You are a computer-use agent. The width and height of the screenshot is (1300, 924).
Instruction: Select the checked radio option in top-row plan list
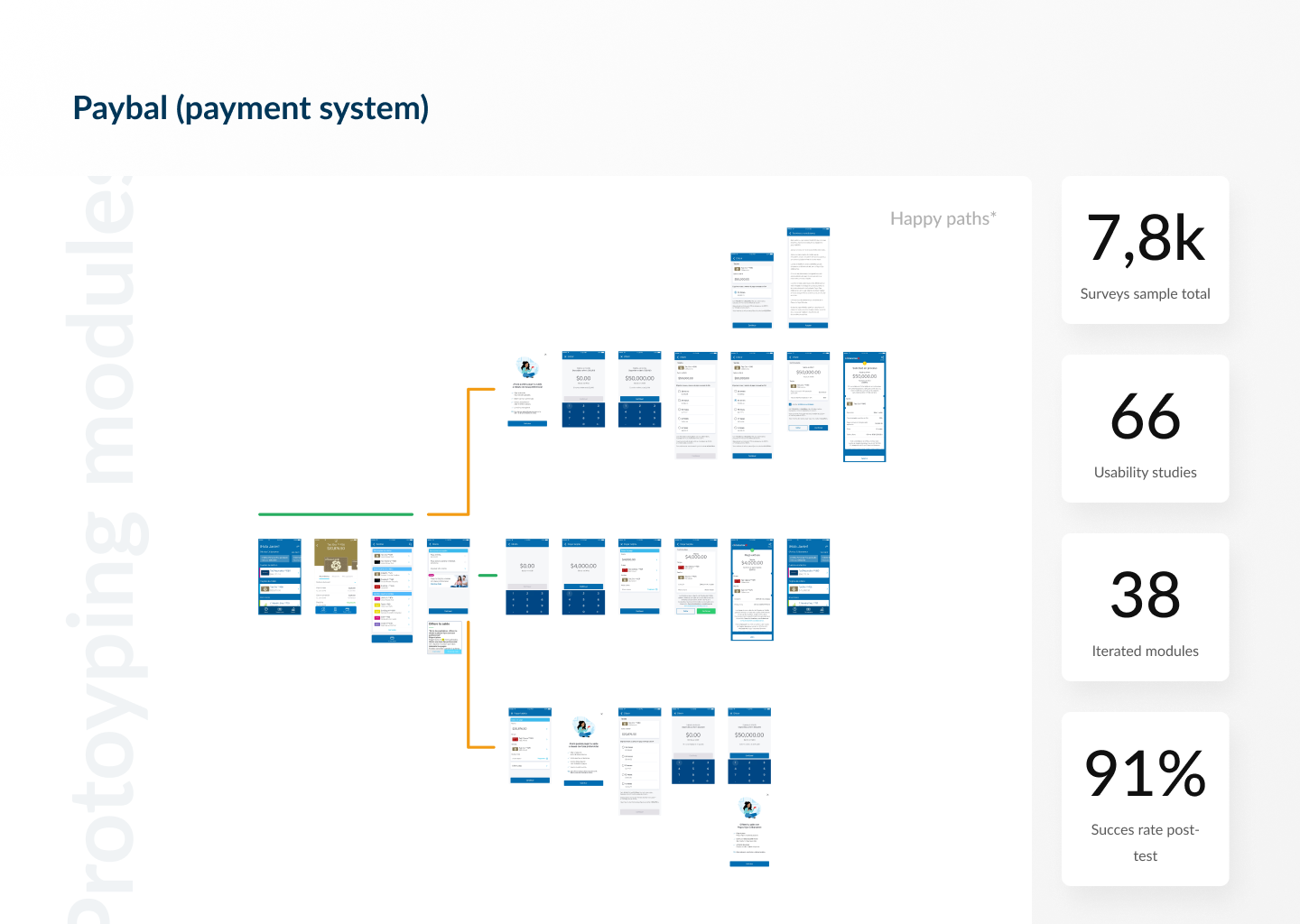(736, 401)
